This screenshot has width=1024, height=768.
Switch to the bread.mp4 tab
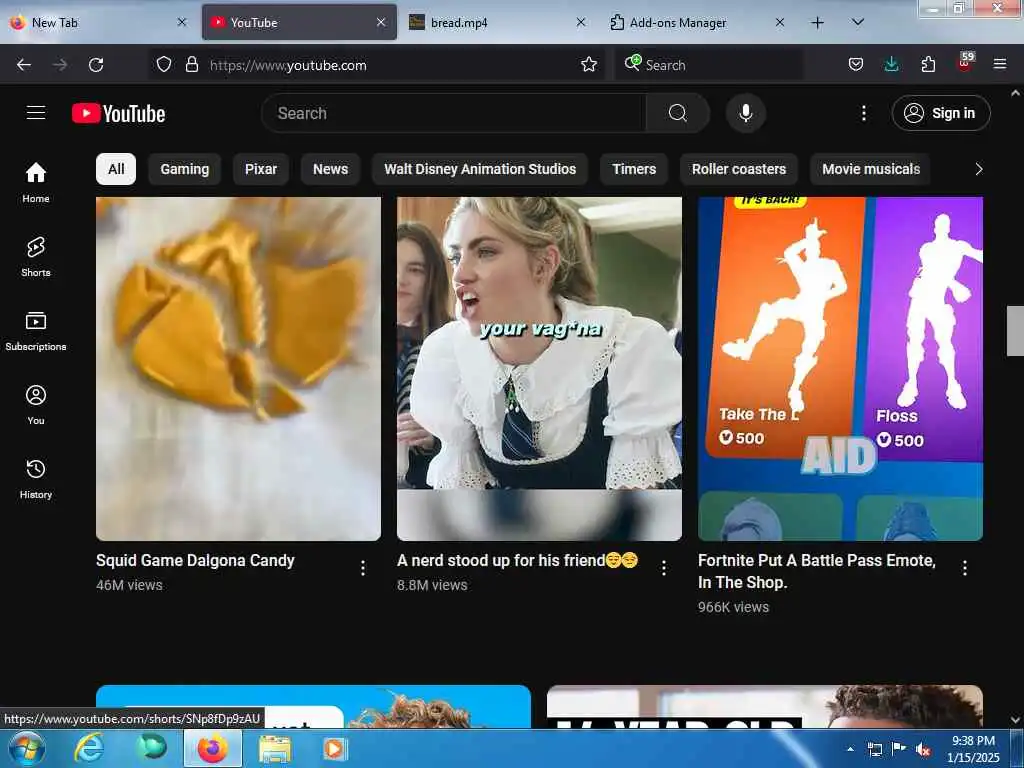coord(496,22)
